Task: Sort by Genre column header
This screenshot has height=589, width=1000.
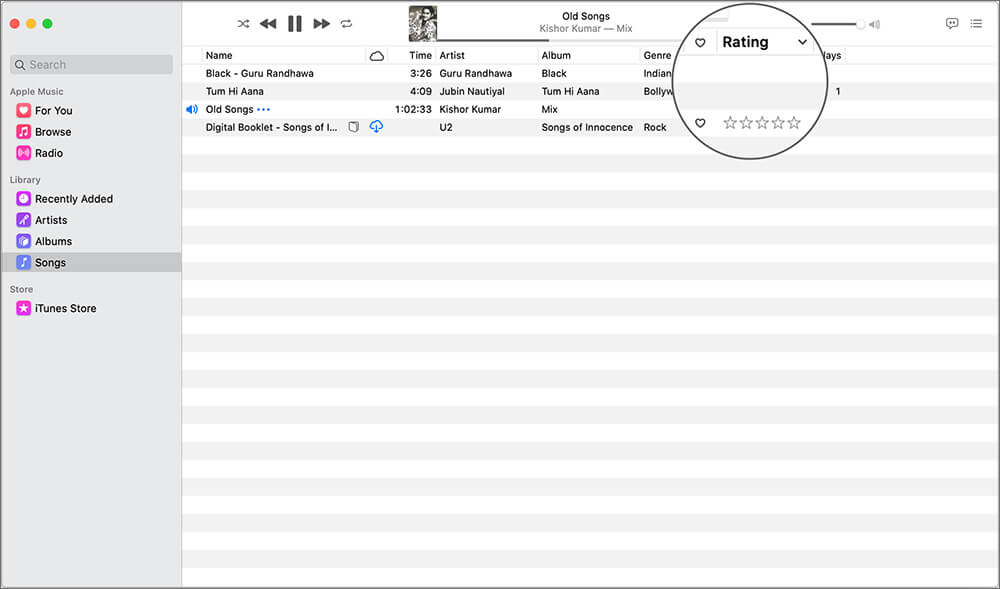Action: coord(658,55)
